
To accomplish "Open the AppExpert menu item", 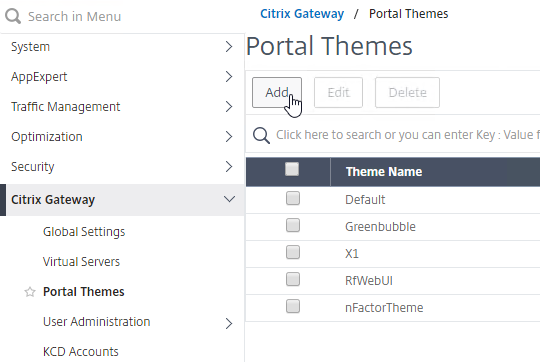I will pos(39,77).
